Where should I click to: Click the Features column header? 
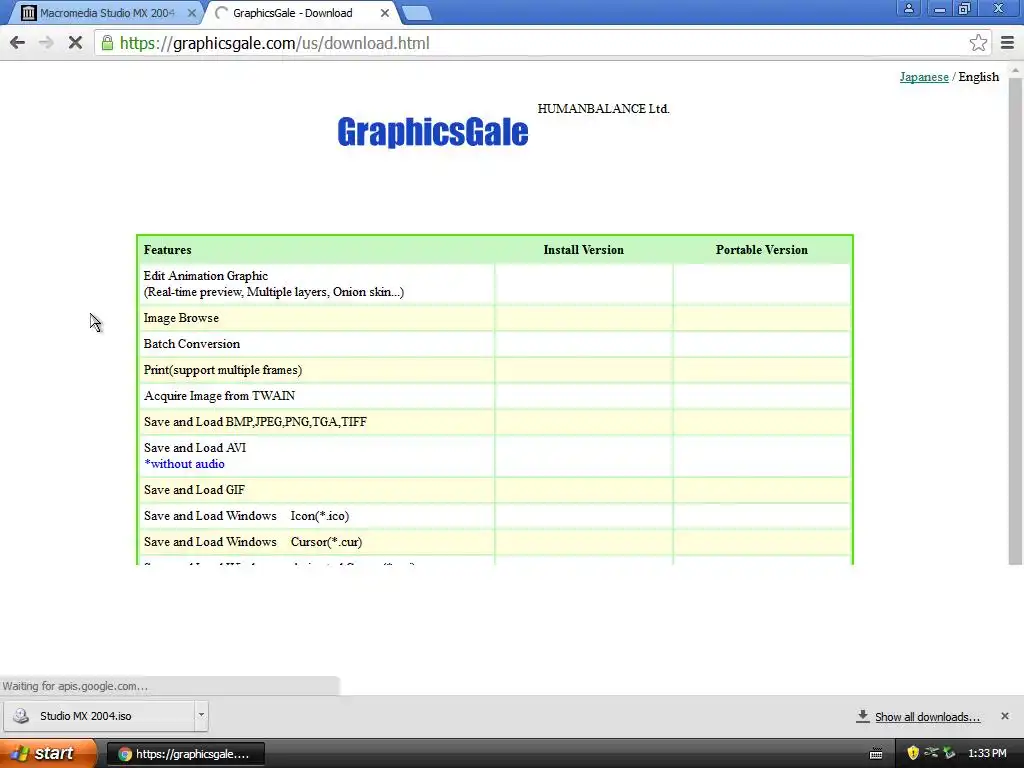(167, 250)
